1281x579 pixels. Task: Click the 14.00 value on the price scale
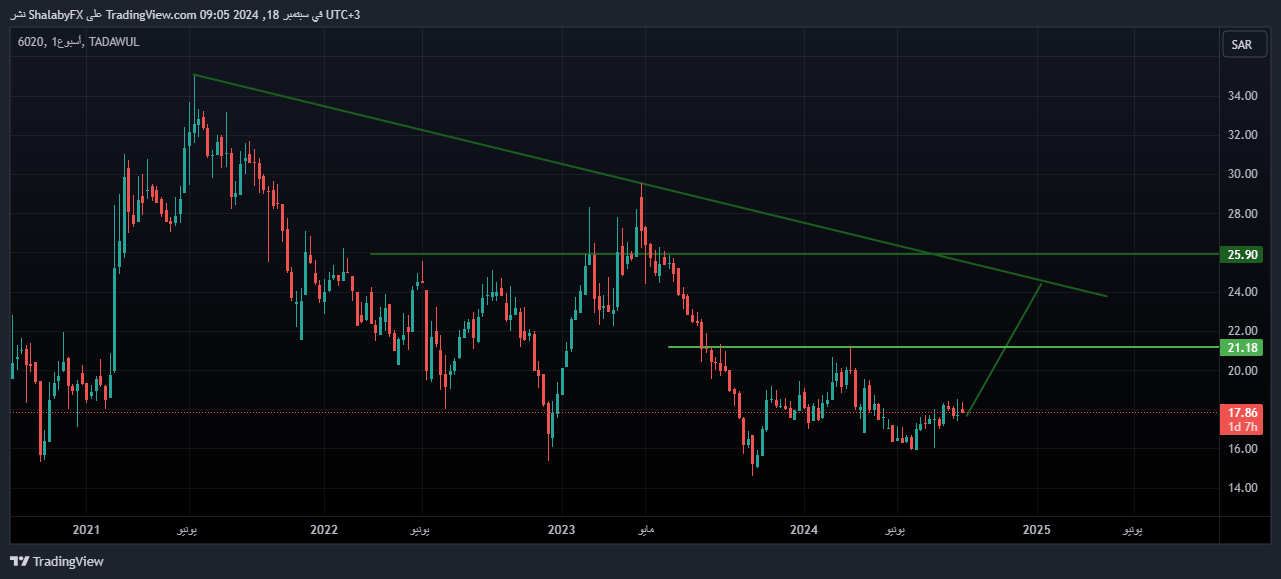click(x=1241, y=488)
